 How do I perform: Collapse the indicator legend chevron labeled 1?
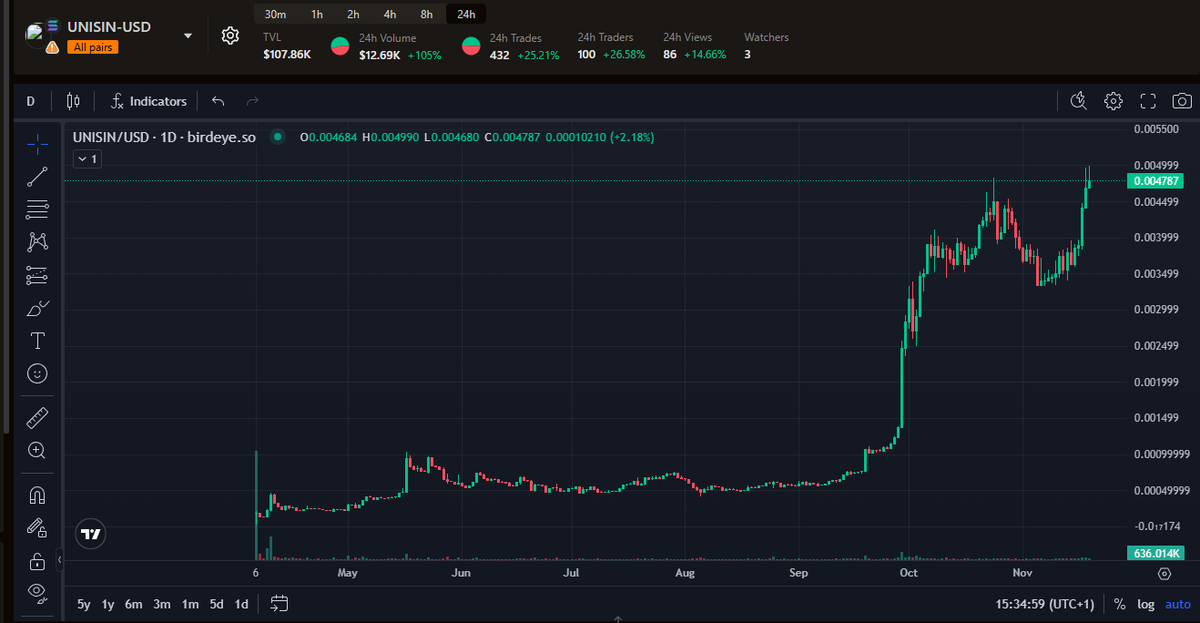point(87,159)
